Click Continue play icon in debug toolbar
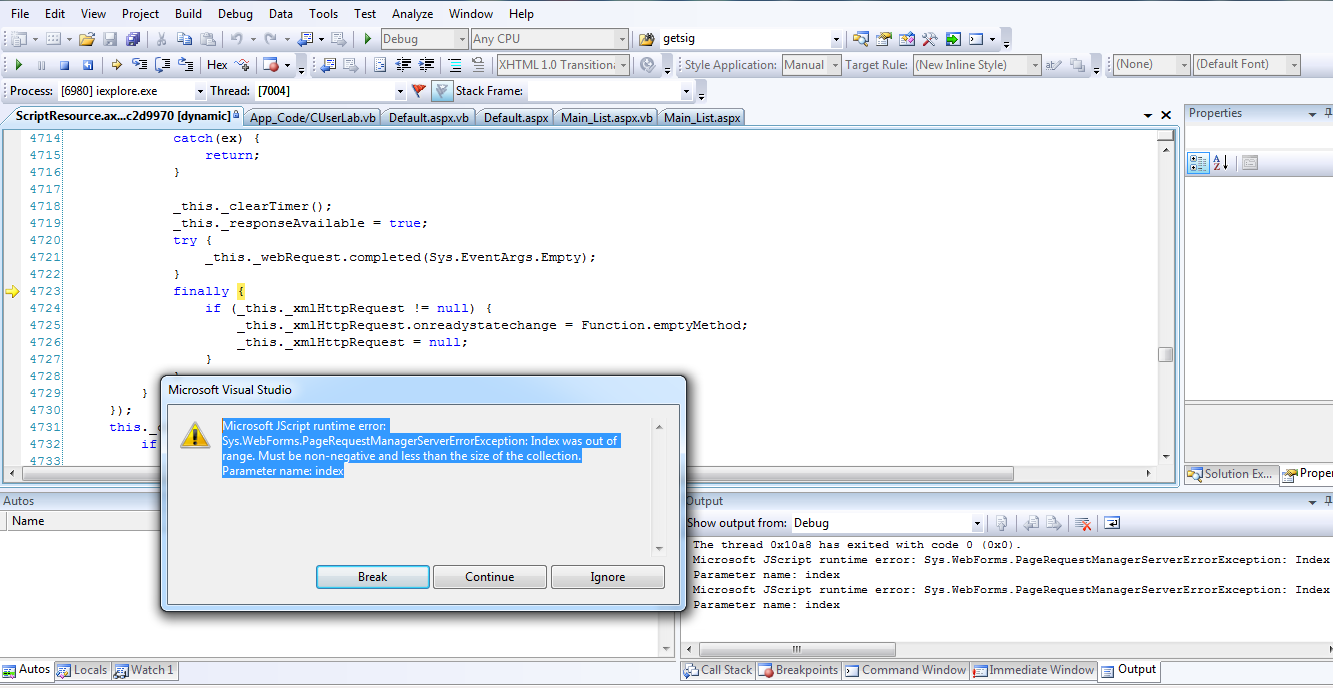The height and width of the screenshot is (688, 1333). [18, 65]
